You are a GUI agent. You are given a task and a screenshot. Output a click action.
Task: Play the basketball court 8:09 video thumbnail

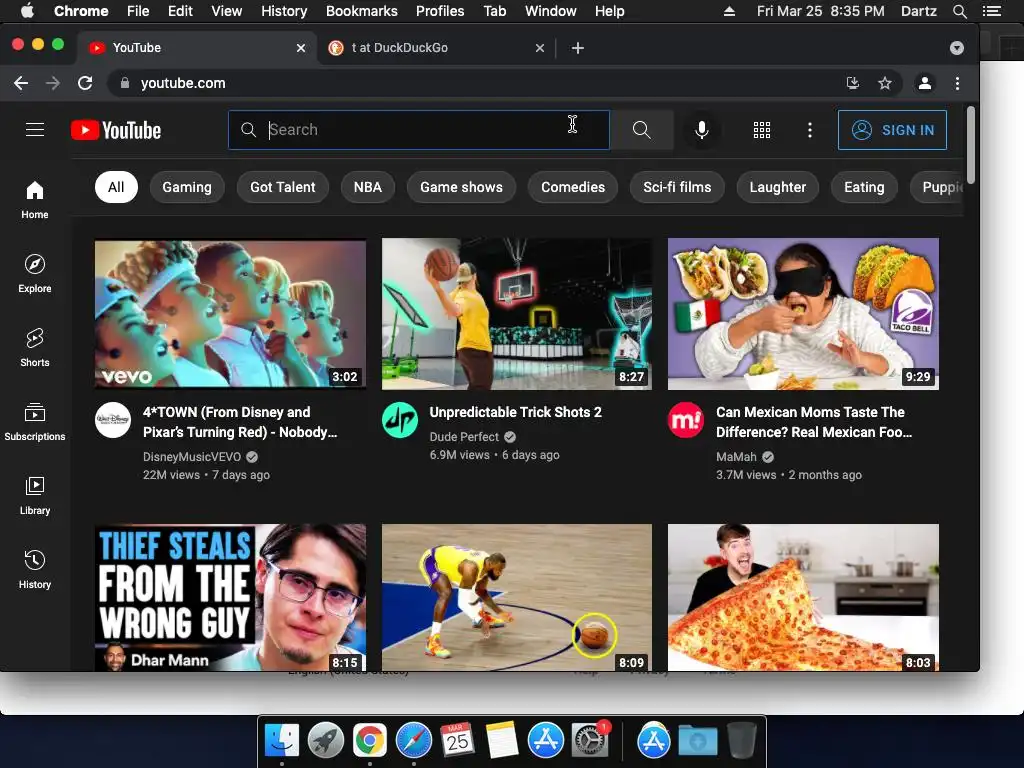[x=517, y=598]
